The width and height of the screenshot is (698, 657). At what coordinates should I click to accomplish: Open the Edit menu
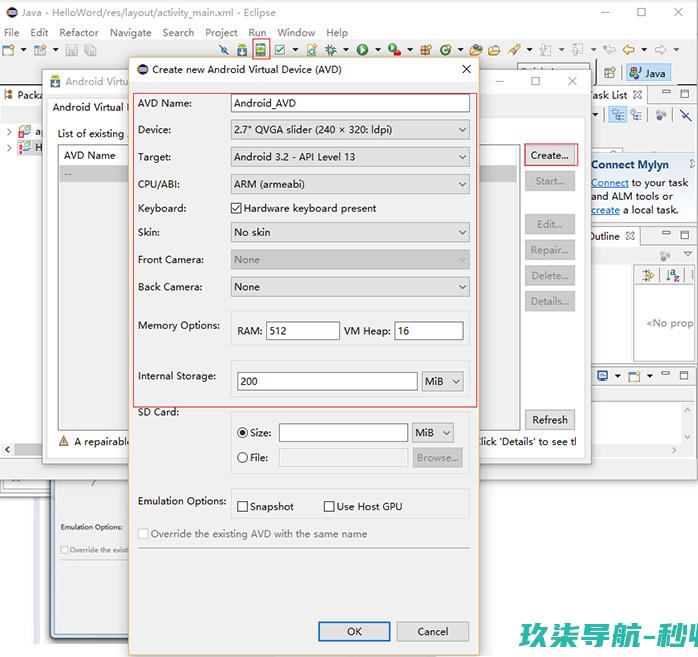coord(39,32)
